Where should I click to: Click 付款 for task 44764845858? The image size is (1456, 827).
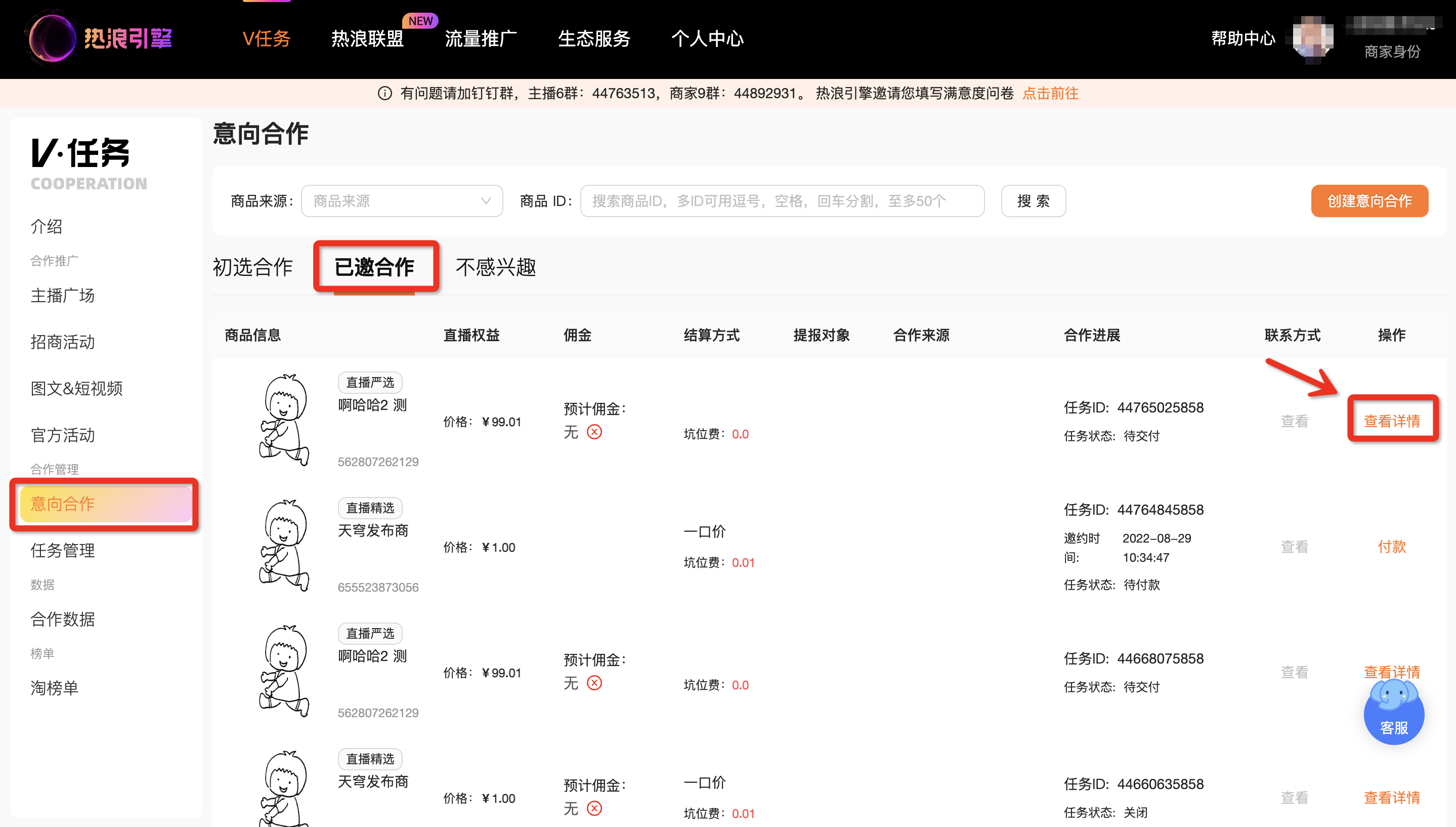(x=1392, y=547)
